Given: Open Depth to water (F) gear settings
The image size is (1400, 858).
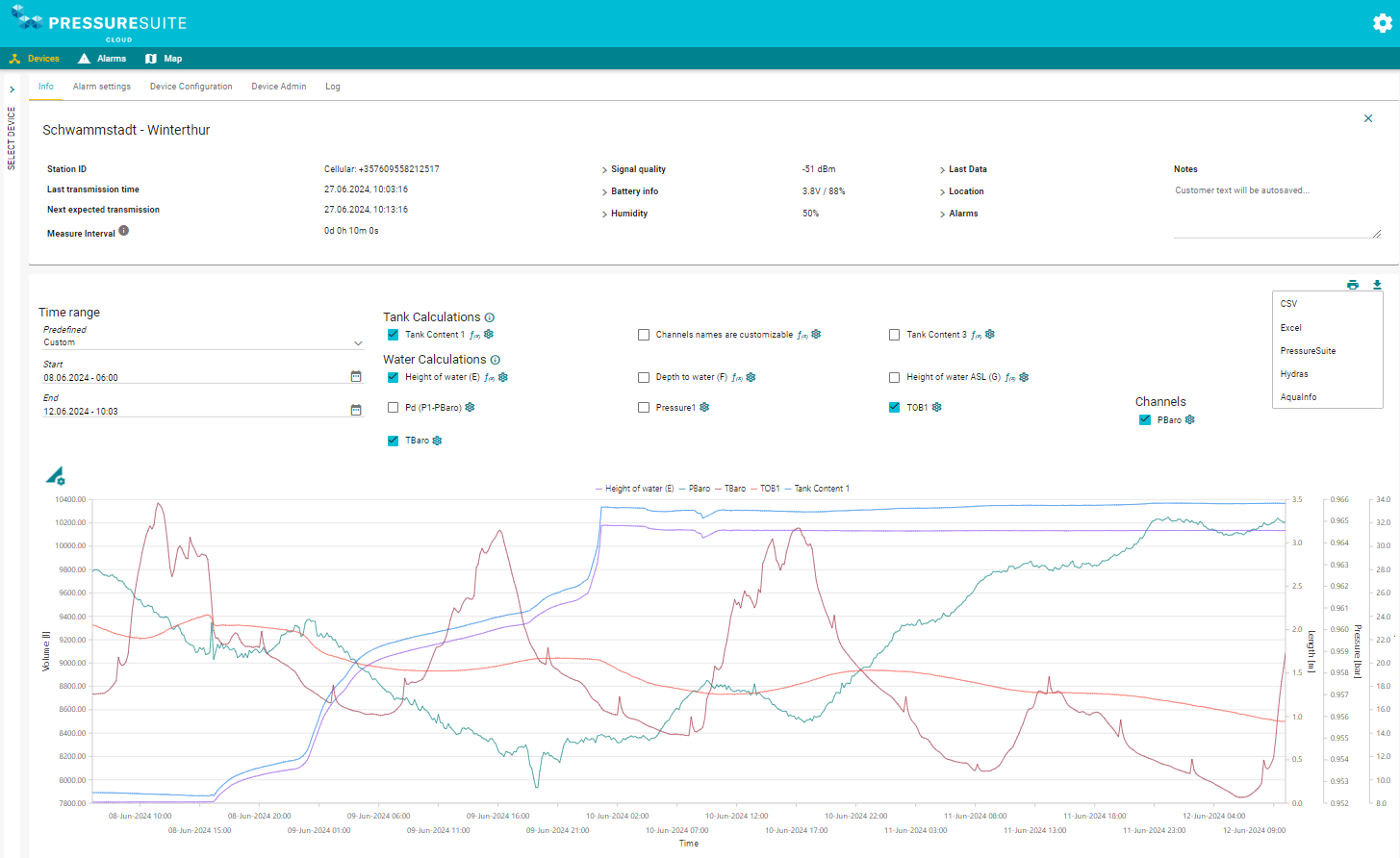Looking at the screenshot, I should tap(751, 377).
